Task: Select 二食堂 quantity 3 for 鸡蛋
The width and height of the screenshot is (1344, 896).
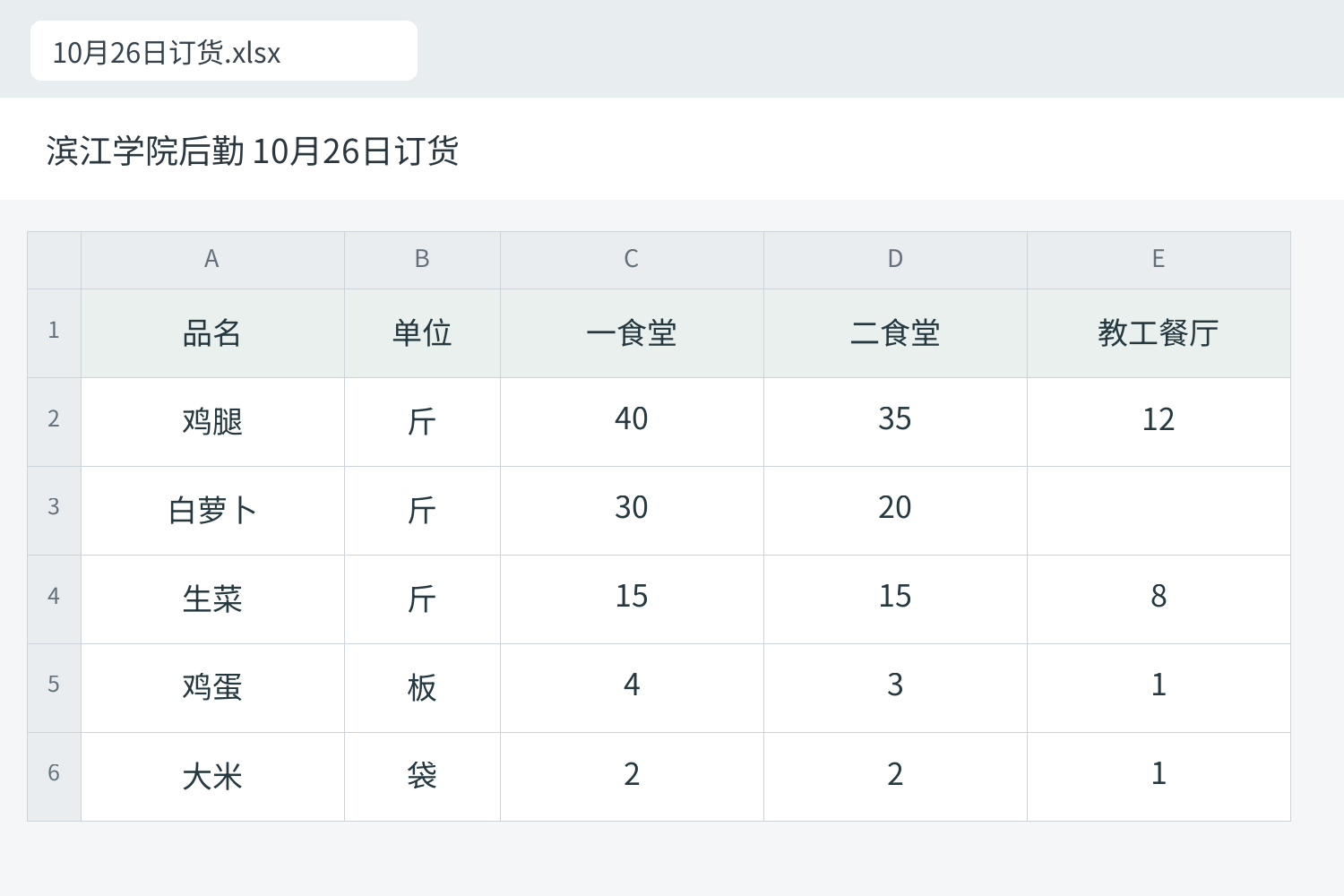Action: (x=895, y=688)
